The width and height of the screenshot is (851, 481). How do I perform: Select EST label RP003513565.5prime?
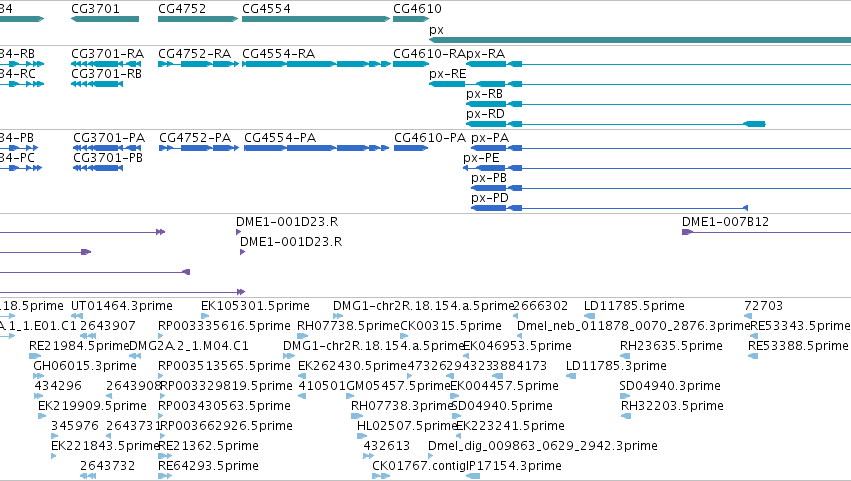click(224, 366)
